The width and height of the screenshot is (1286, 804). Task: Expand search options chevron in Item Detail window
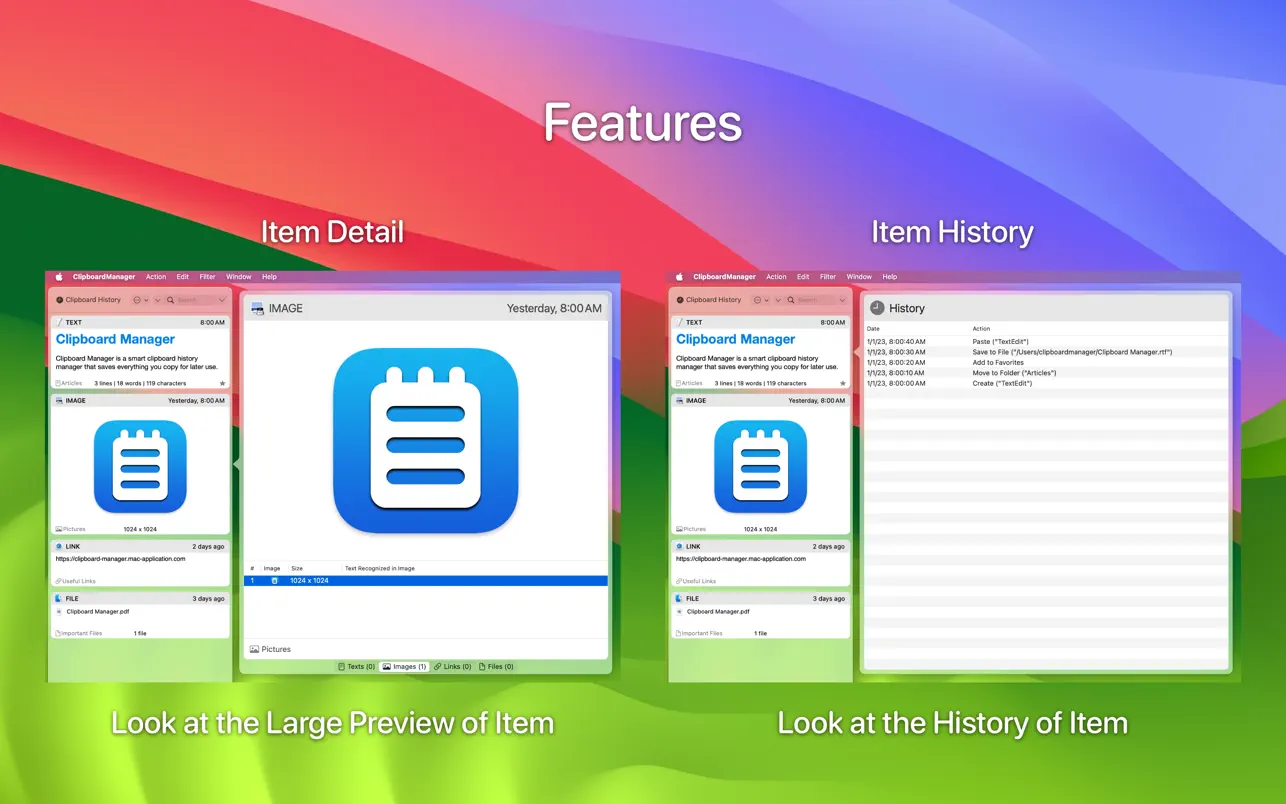pyautogui.click(x=222, y=300)
